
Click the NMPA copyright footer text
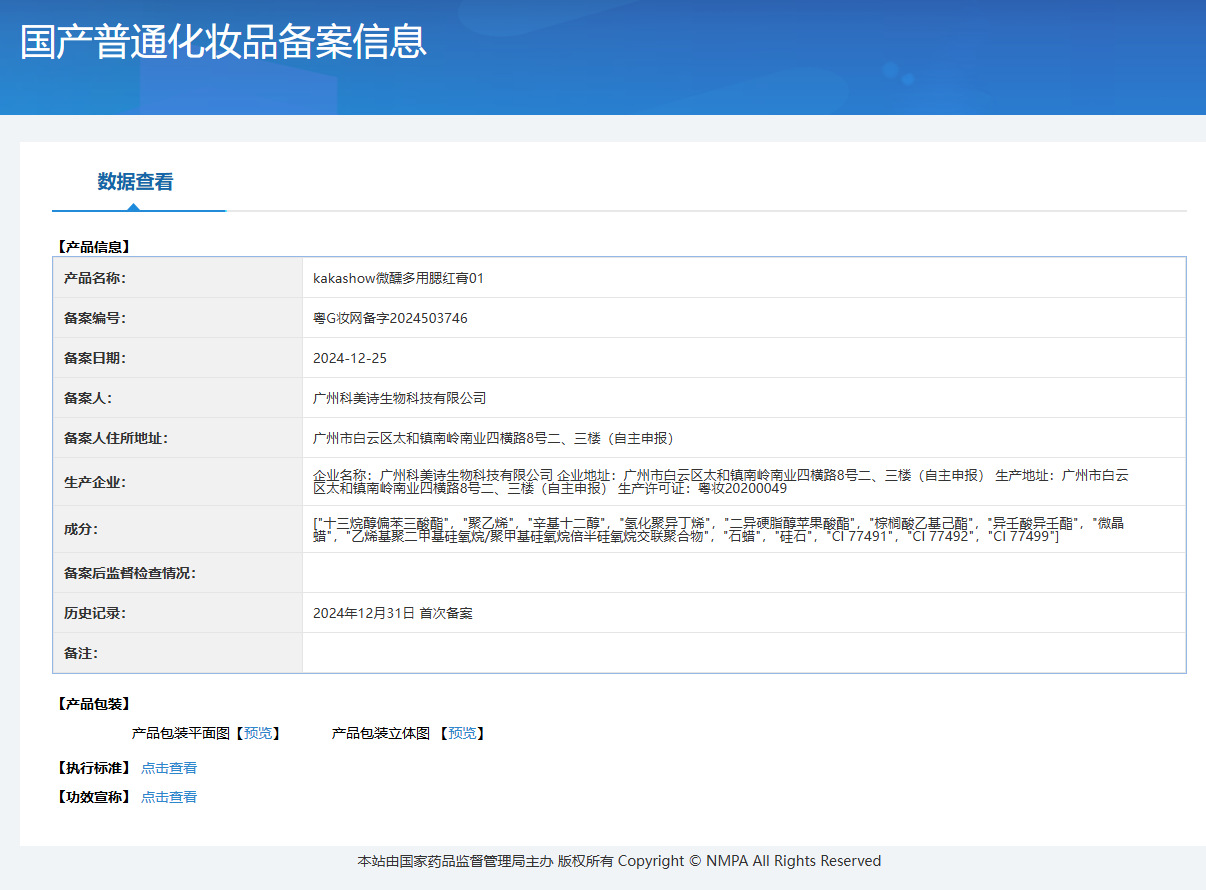click(x=620, y=861)
